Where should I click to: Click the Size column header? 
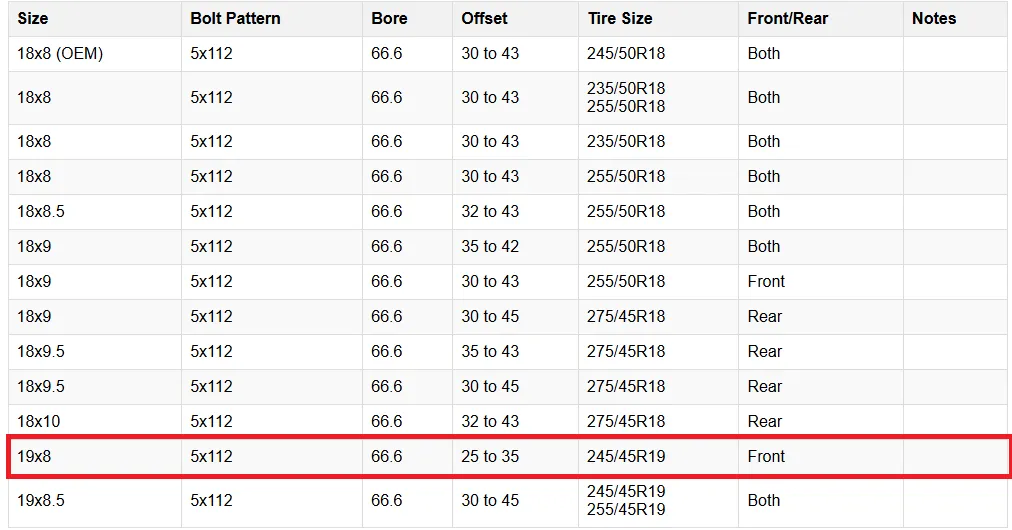[x=33, y=19]
